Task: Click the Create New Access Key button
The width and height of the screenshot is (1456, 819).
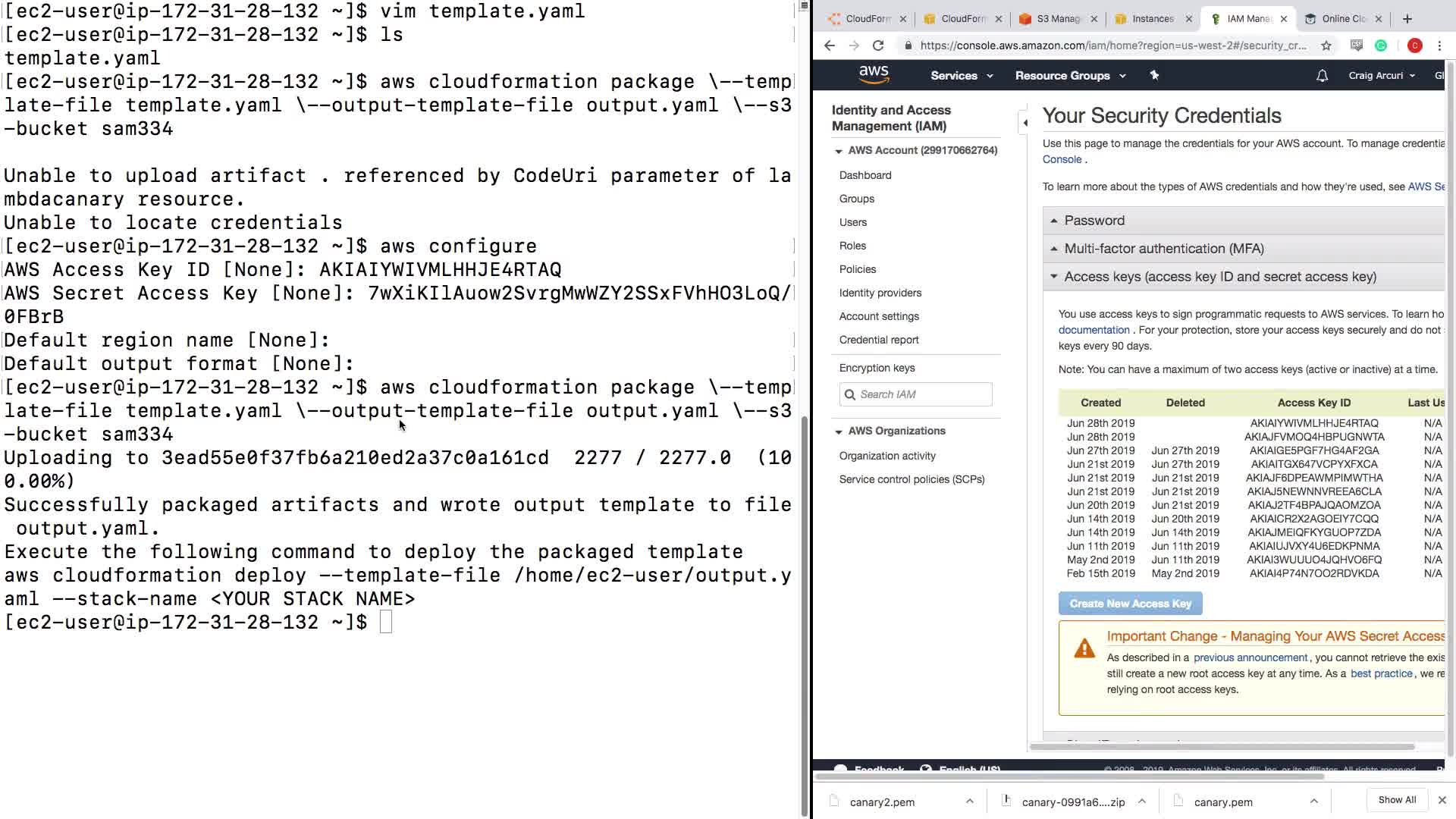Action: (1130, 604)
